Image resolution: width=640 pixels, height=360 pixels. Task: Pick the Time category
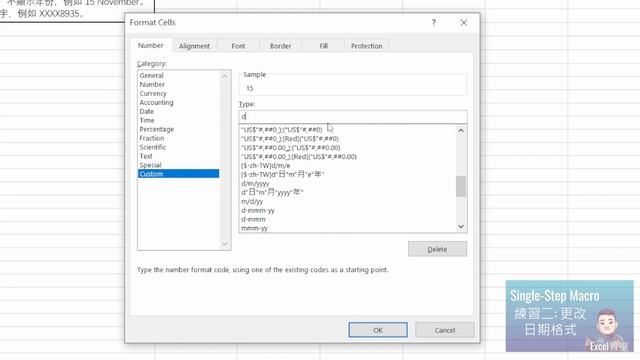click(x=178, y=120)
